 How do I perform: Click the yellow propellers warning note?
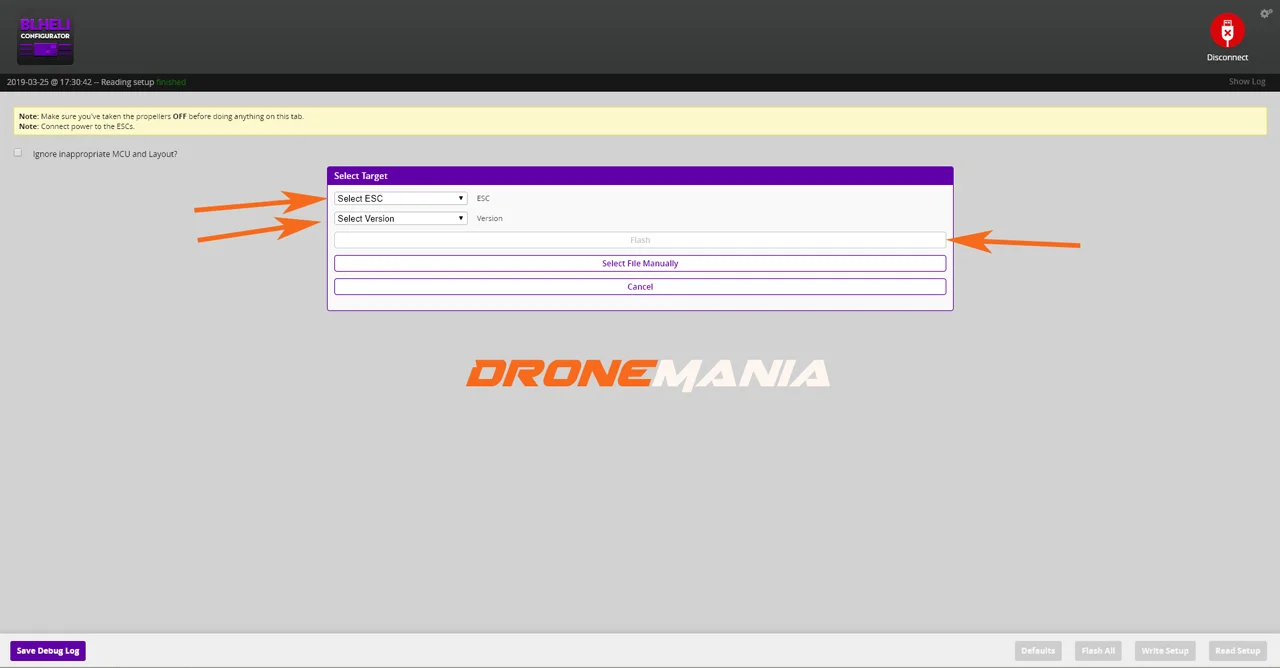(x=640, y=121)
